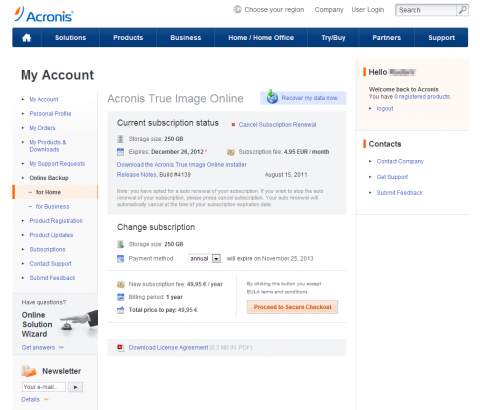Viewport: 480px width, 410px height.
Task: Open Product Updates
Action: 51,235
